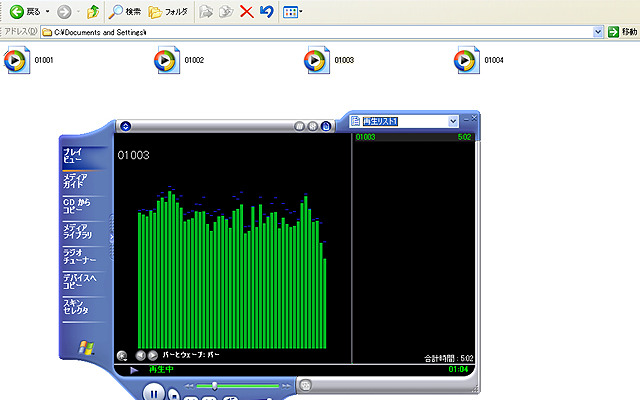Screen dimensions: 640x400
Task: Click the file name text 01004
Action: (x=494, y=60)
